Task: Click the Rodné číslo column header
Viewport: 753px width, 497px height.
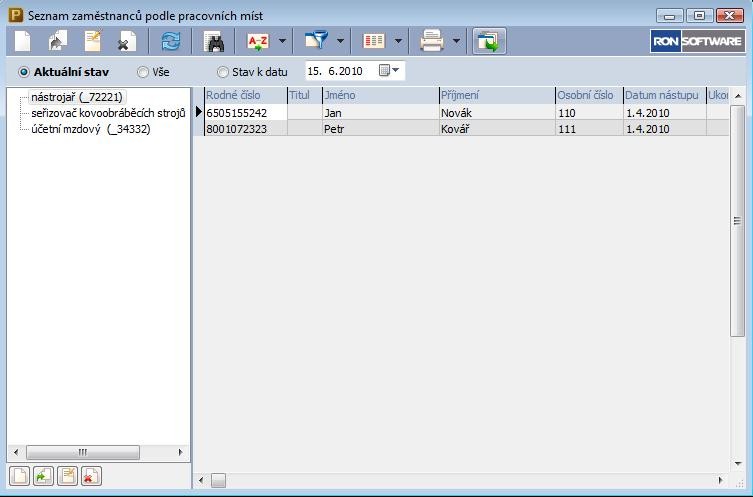Action: [246, 95]
